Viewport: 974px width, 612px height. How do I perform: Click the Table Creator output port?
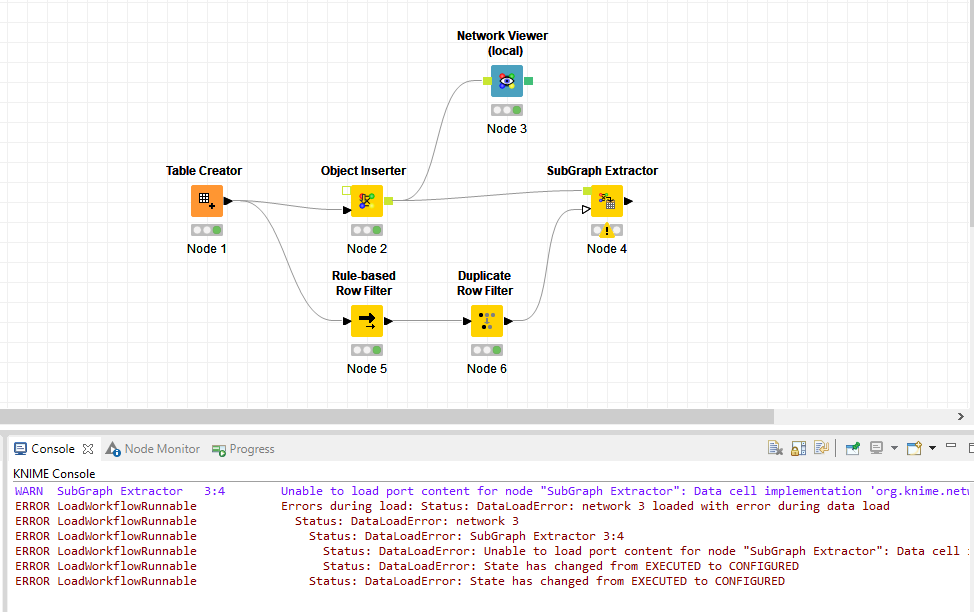point(228,201)
